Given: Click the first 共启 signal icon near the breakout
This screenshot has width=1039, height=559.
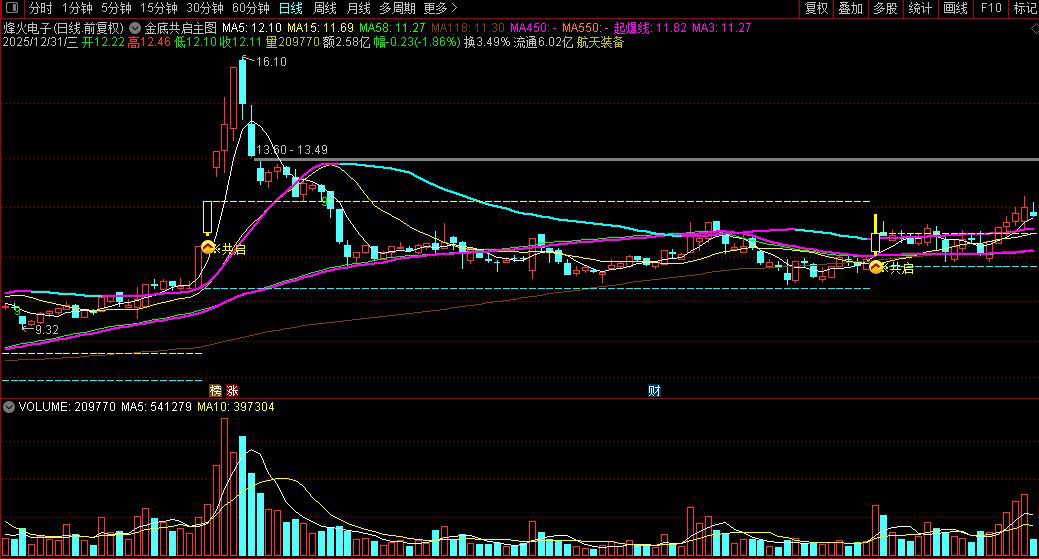Looking at the screenshot, I should point(208,248).
